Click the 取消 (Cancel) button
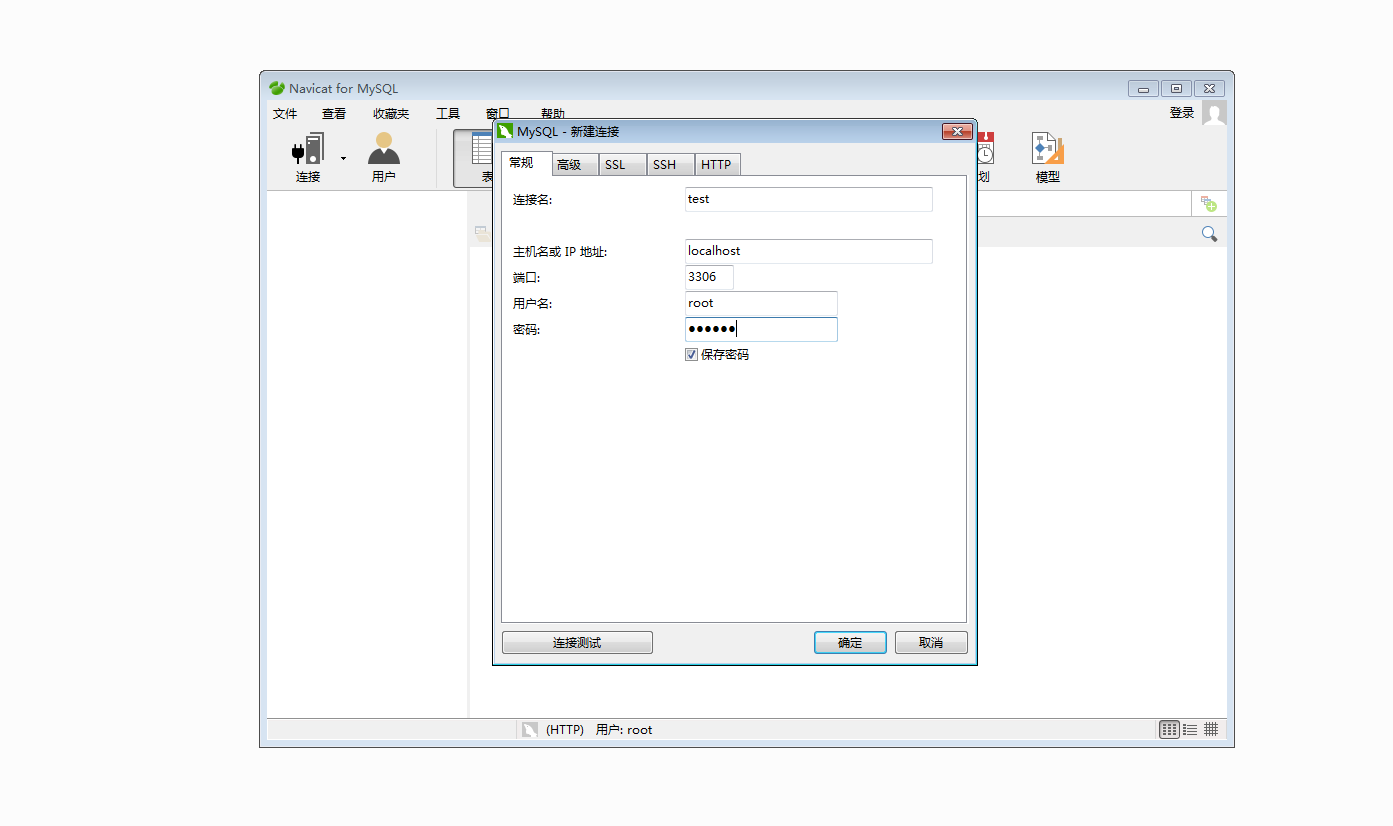The height and width of the screenshot is (826, 1393). pos(931,643)
